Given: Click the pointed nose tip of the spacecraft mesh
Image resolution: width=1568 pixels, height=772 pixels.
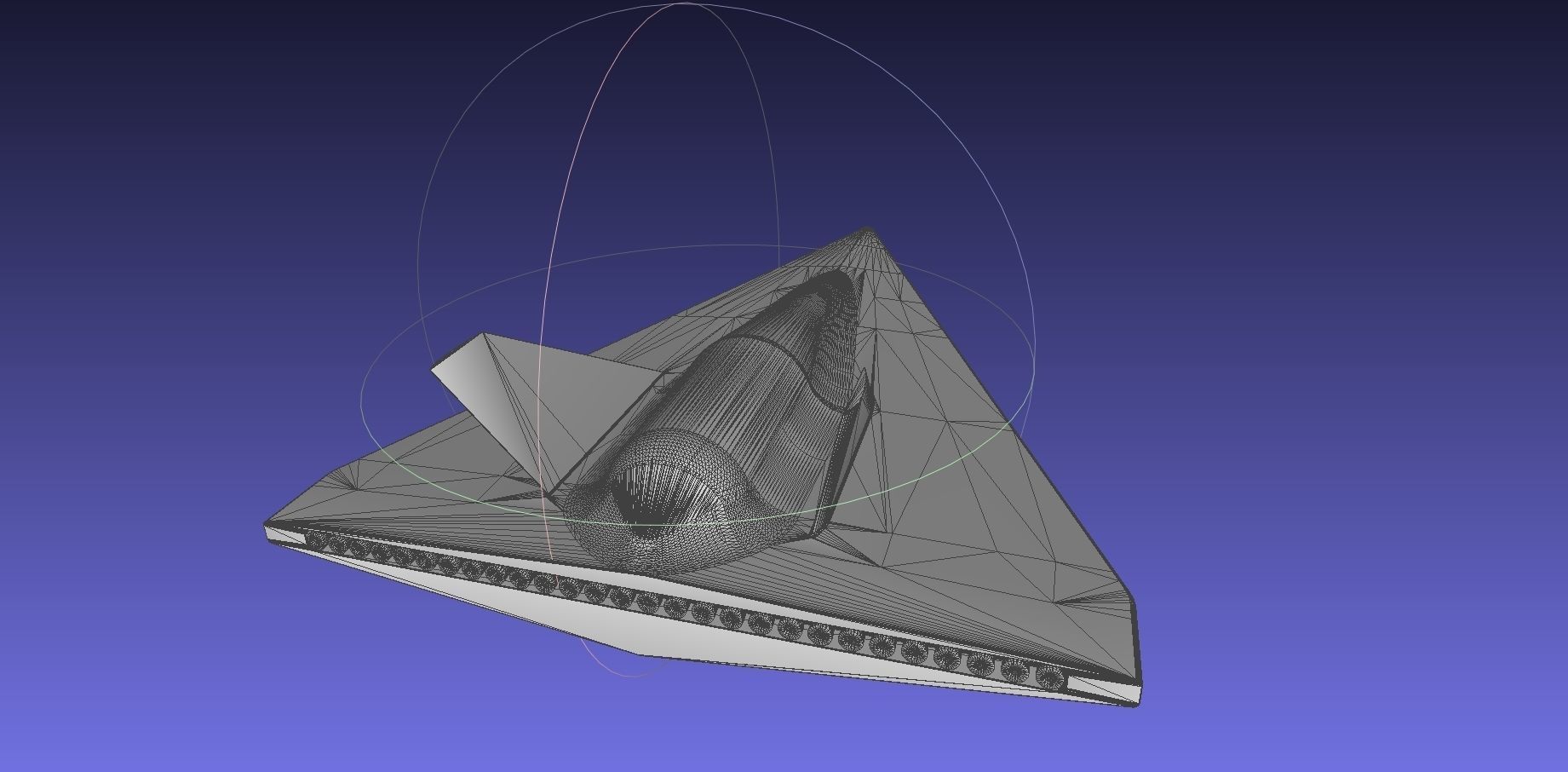Looking at the screenshot, I should pyautogui.click(x=867, y=231).
